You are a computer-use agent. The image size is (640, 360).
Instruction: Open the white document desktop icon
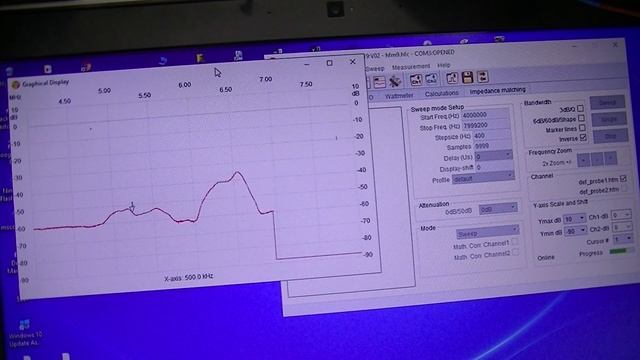pos(48,69)
